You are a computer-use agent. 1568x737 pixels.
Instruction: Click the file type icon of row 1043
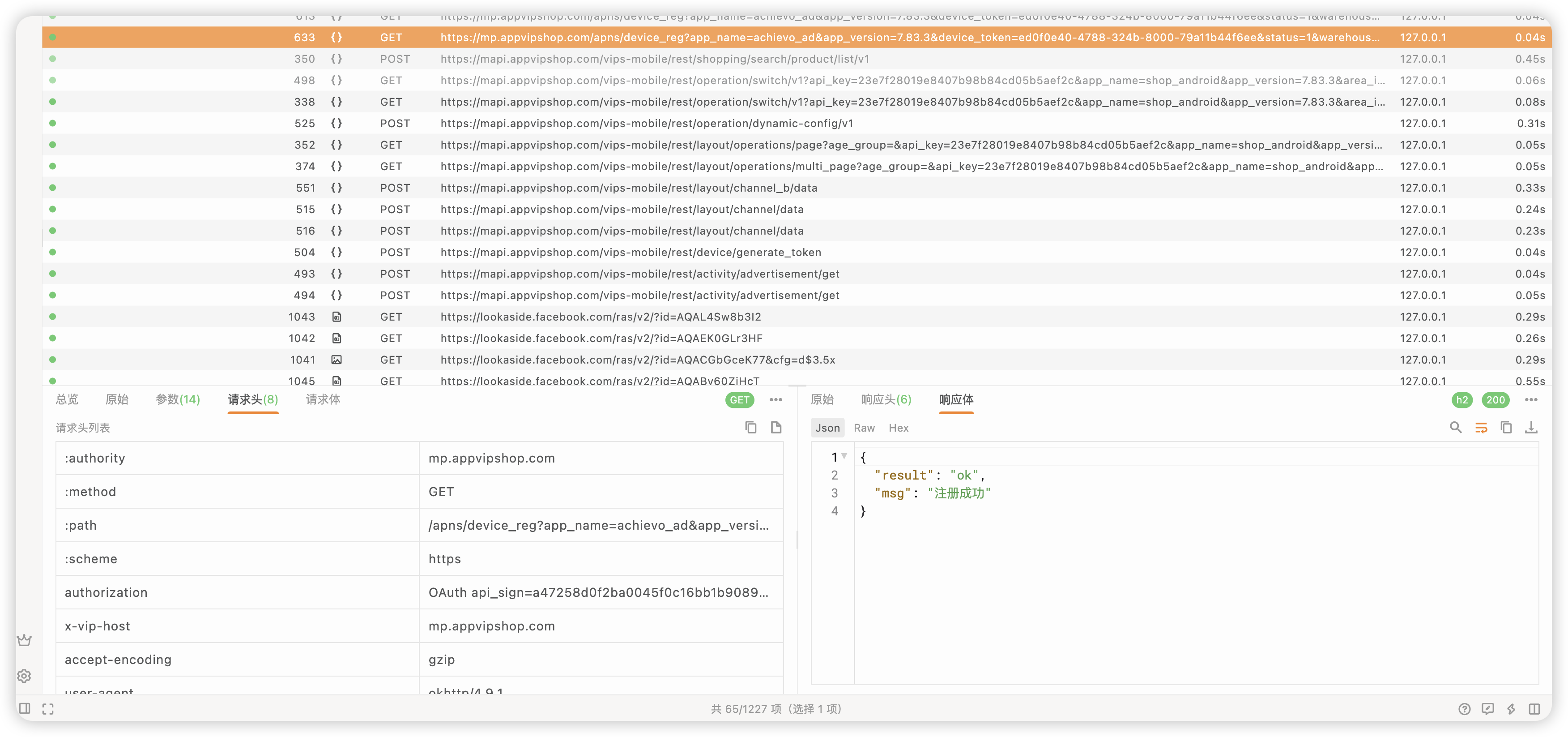click(336, 317)
